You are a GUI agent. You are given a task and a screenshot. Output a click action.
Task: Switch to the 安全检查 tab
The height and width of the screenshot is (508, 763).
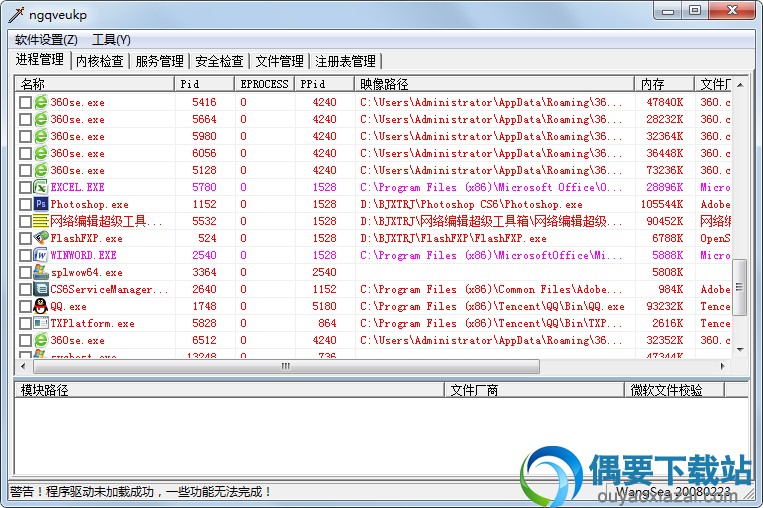(x=219, y=61)
